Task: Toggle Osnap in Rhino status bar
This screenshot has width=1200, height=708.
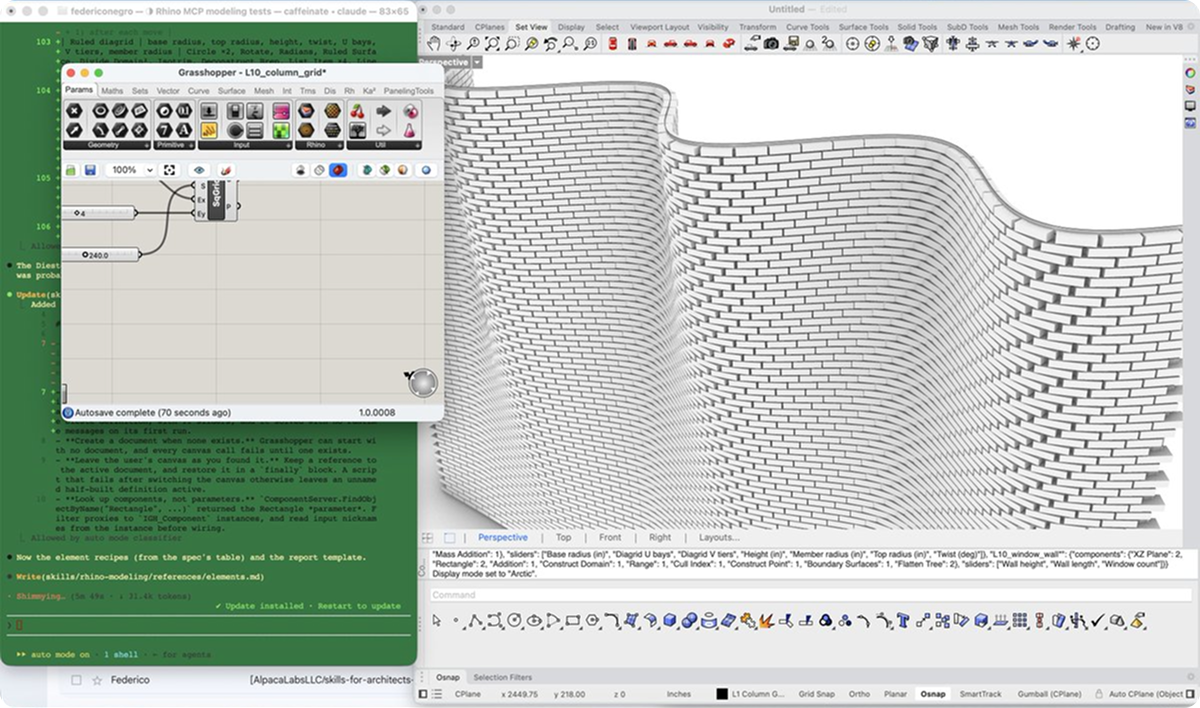Action: coord(933,694)
